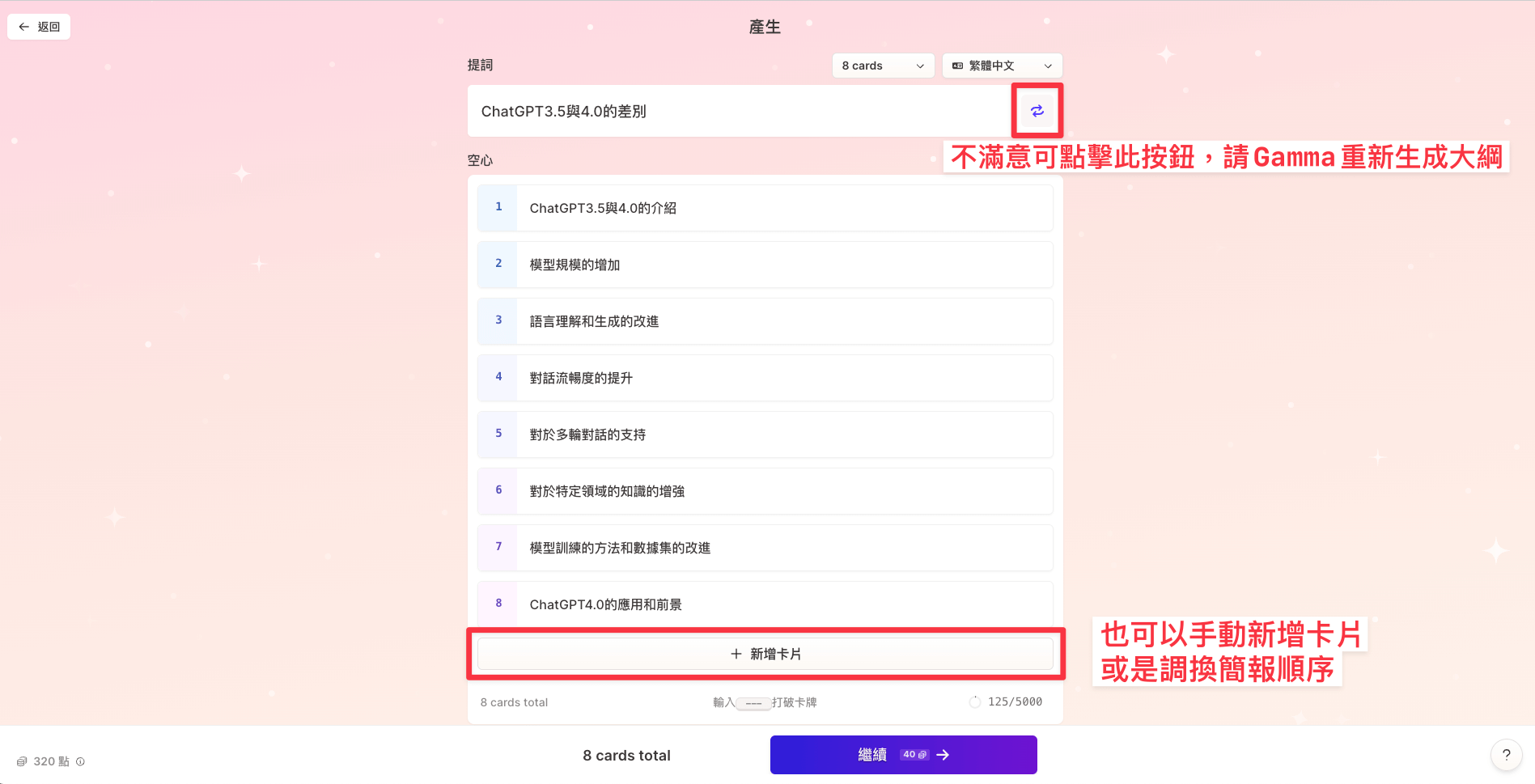
Task: Click the number handle of card 1
Action: point(498,207)
